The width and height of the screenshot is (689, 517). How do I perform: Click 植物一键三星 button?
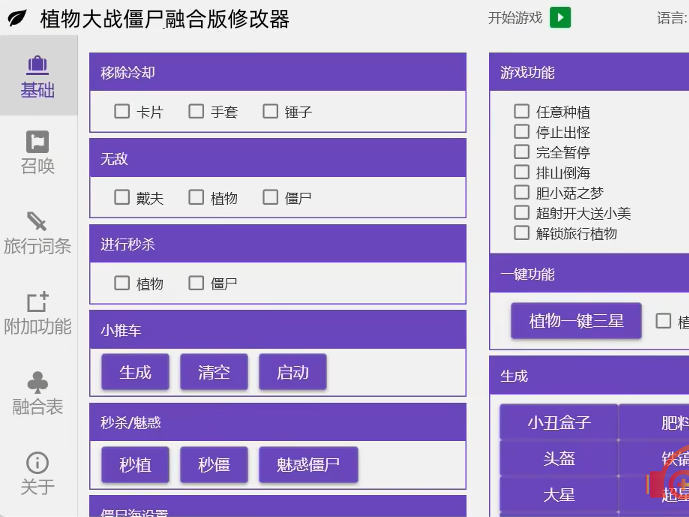click(x=576, y=321)
